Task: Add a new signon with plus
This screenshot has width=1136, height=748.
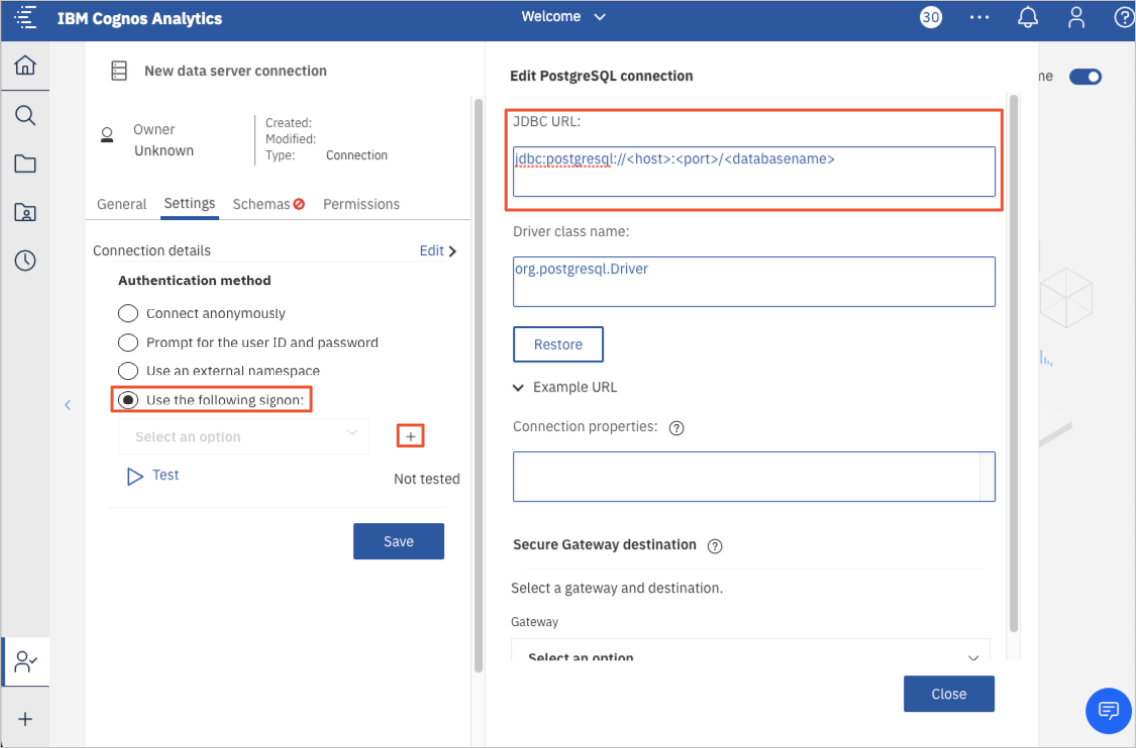Action: coord(411,436)
